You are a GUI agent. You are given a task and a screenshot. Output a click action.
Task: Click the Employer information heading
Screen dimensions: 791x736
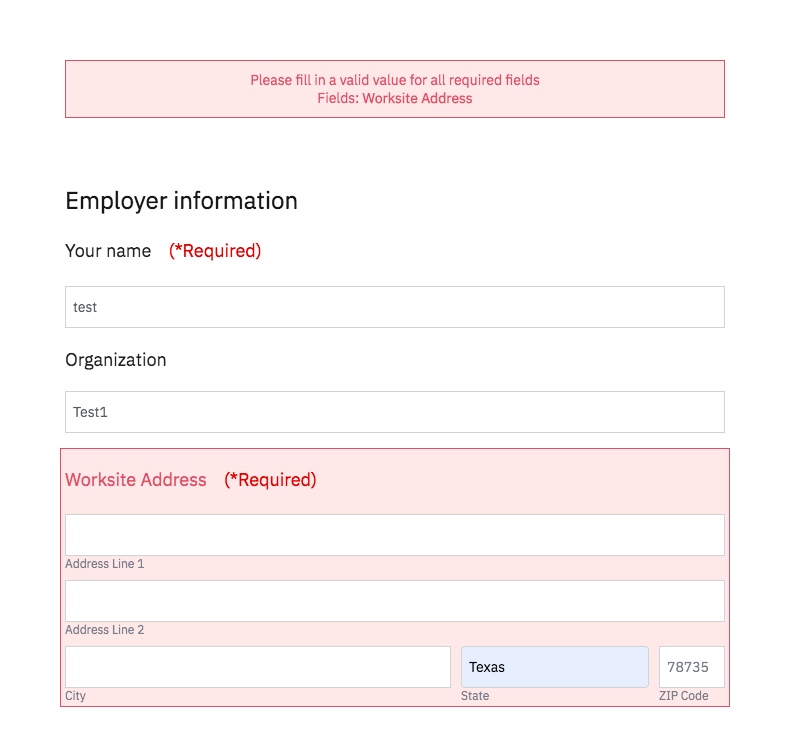coord(181,201)
